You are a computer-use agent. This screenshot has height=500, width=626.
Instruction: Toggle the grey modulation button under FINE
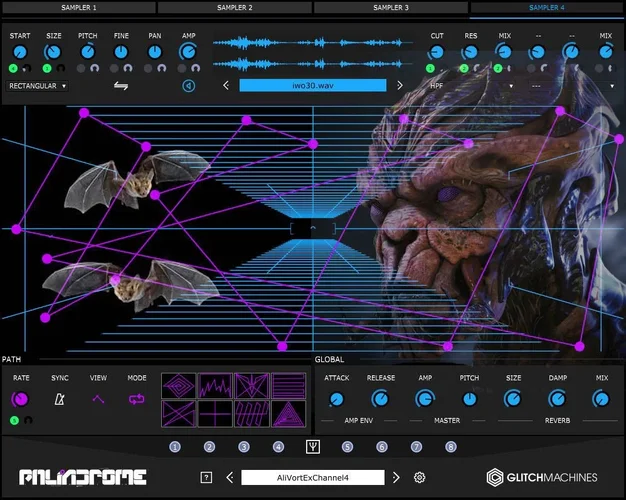[x=115, y=68]
